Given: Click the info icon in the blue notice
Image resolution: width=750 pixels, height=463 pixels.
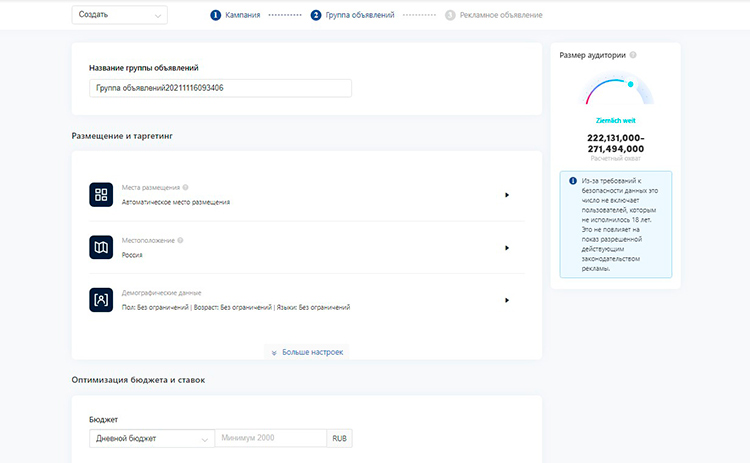Looking at the screenshot, I should pyautogui.click(x=573, y=181).
